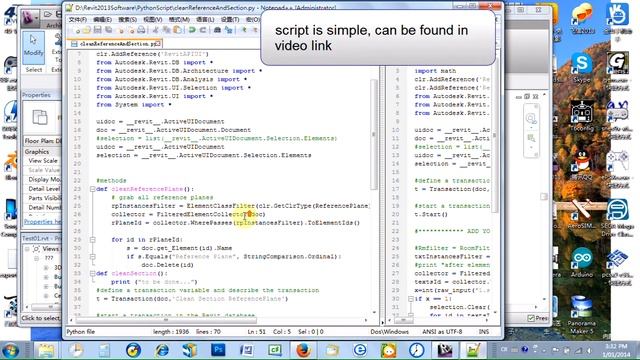This screenshot has width=640, height=360.
Task: Click line 20 t.Start() in right pane
Action: tap(431, 214)
